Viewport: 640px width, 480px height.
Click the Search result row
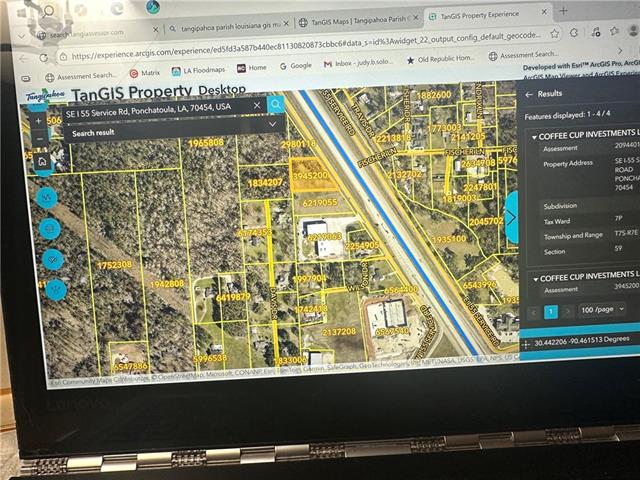coord(175,131)
